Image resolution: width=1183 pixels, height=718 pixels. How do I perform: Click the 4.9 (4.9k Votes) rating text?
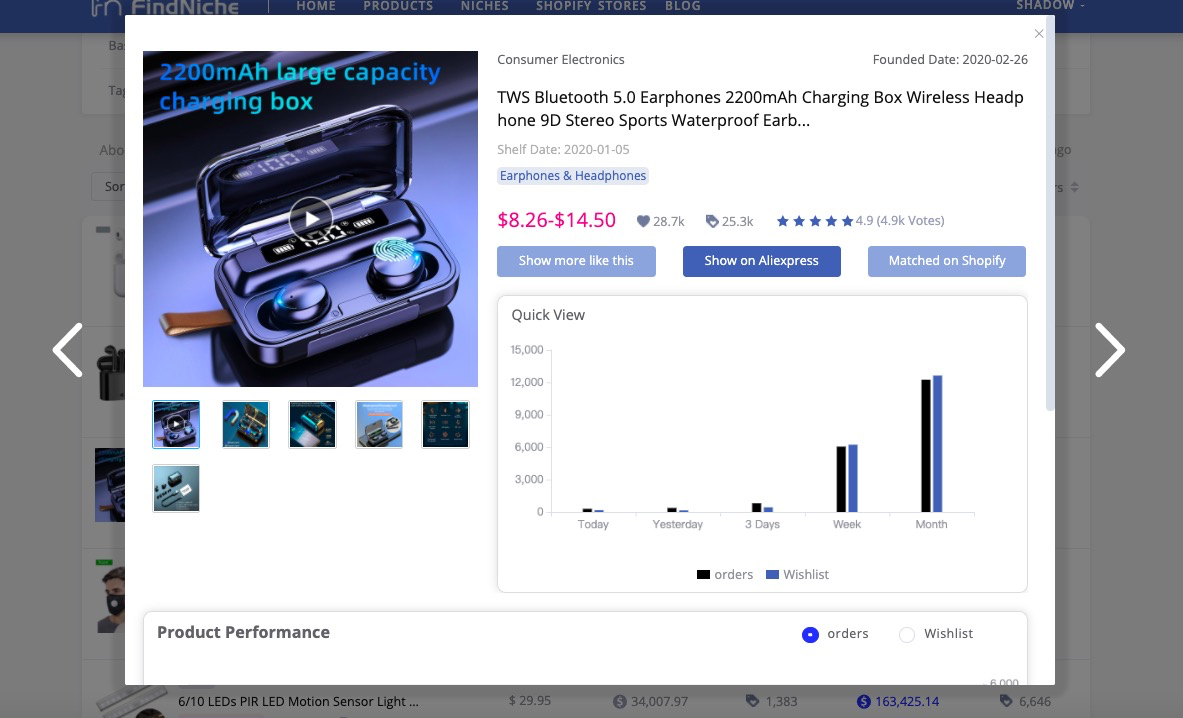(900, 221)
